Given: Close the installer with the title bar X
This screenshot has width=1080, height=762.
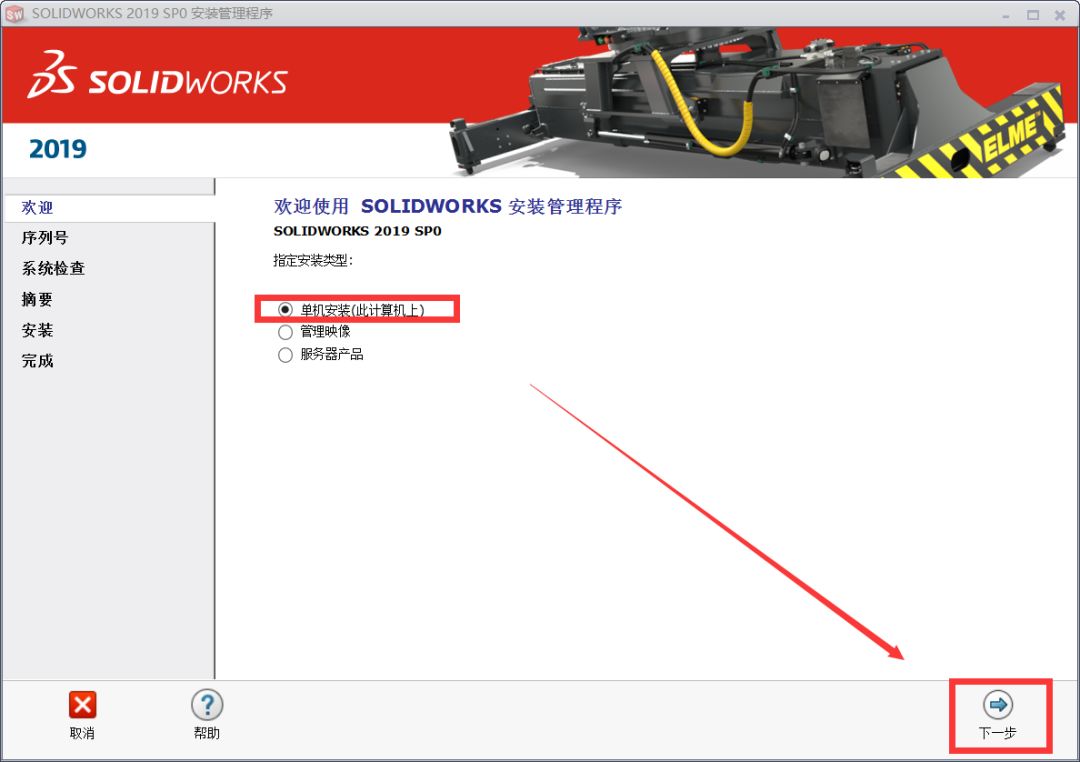Looking at the screenshot, I should pos(1060,14).
